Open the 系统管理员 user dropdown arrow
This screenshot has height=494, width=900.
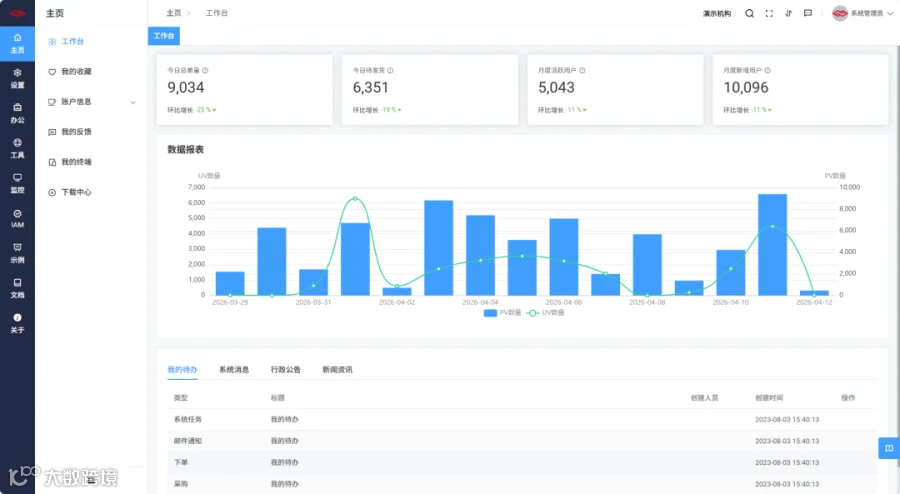tap(890, 13)
